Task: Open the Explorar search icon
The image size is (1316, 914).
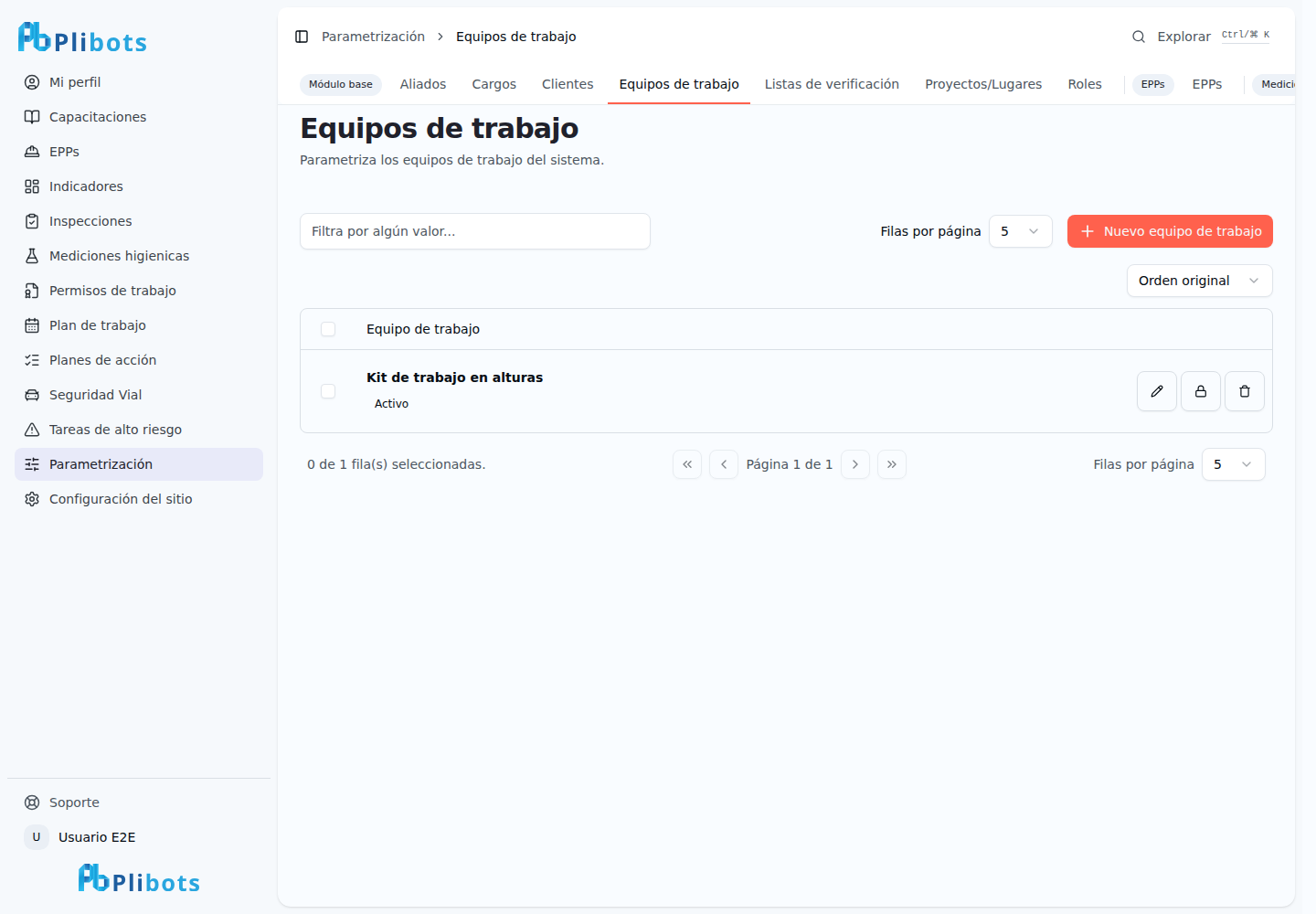Action: (1139, 37)
